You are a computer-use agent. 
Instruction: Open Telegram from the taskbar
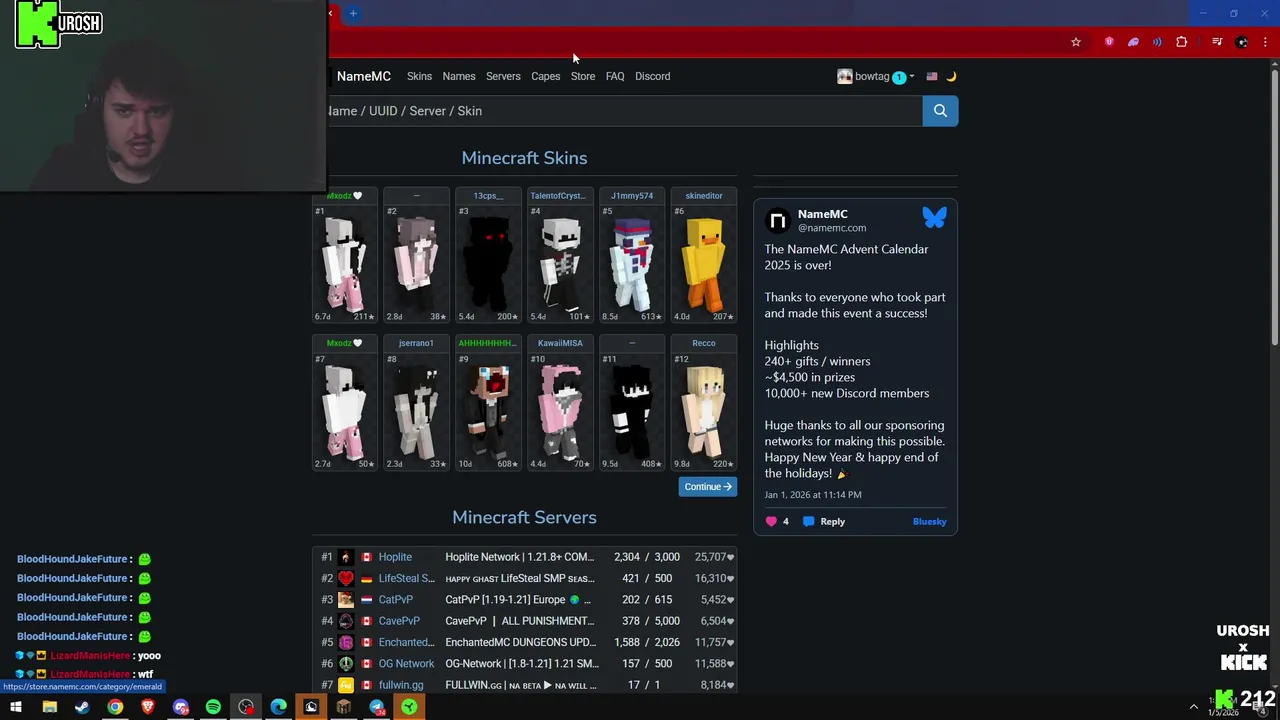(x=377, y=707)
